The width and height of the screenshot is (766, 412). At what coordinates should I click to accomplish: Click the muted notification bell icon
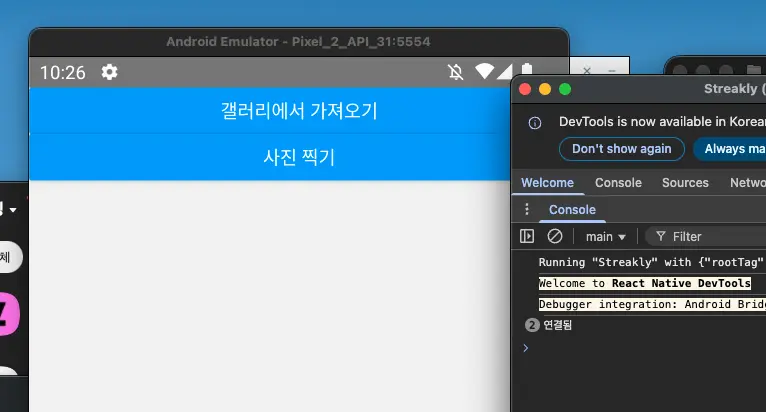pyautogui.click(x=455, y=72)
